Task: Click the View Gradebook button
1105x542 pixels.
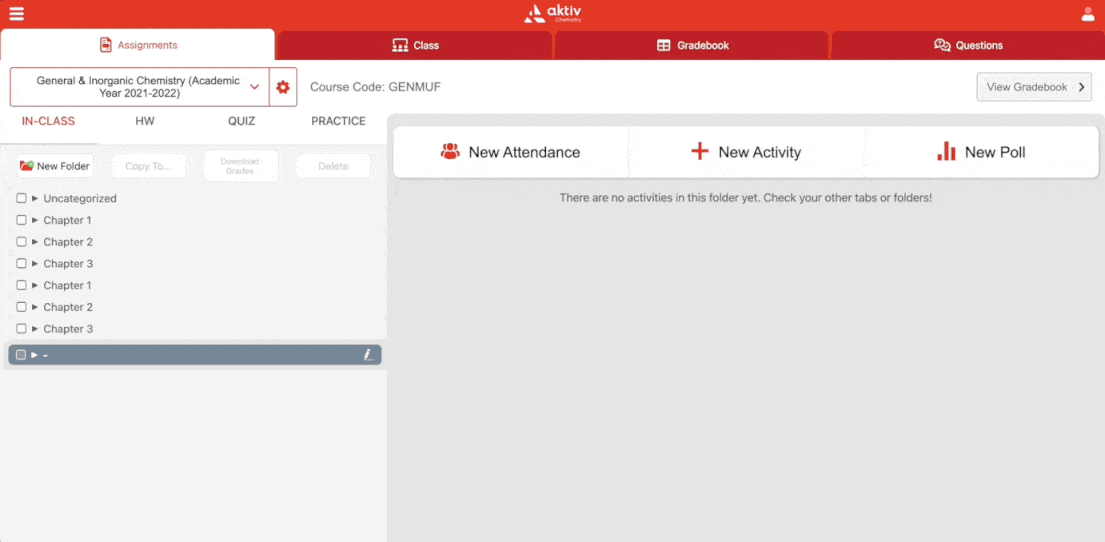Action: (x=1035, y=87)
